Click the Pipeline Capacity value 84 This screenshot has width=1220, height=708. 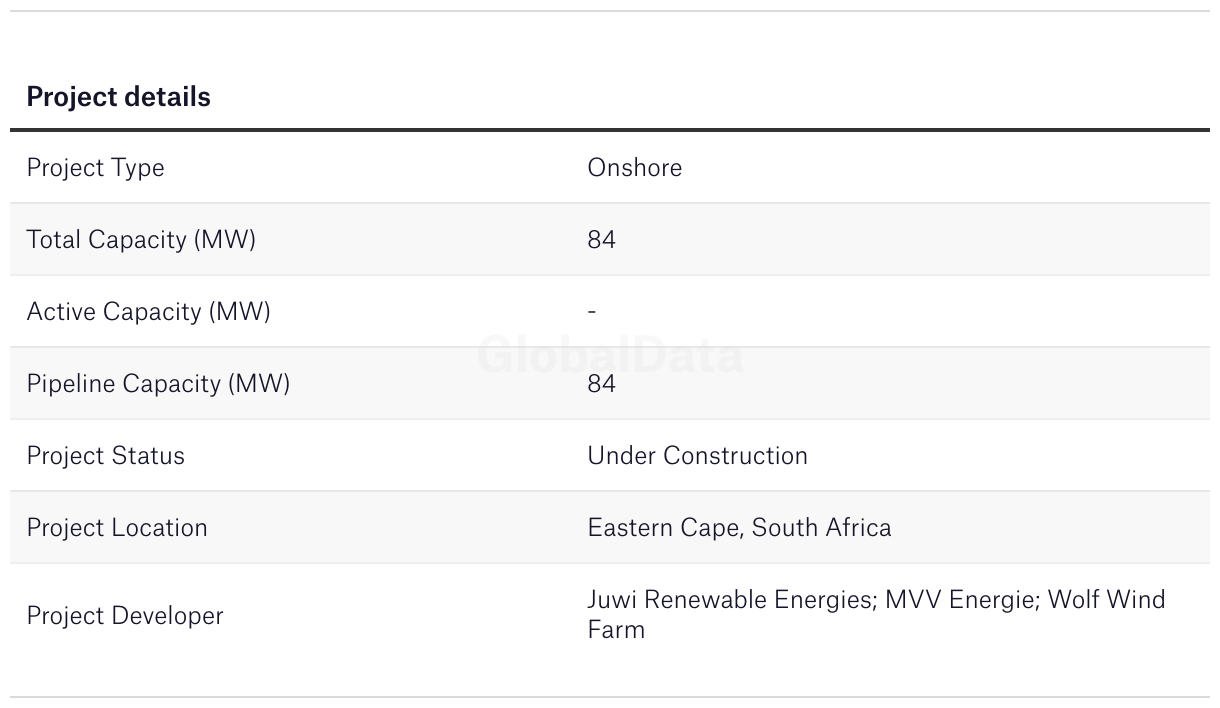[x=602, y=384]
